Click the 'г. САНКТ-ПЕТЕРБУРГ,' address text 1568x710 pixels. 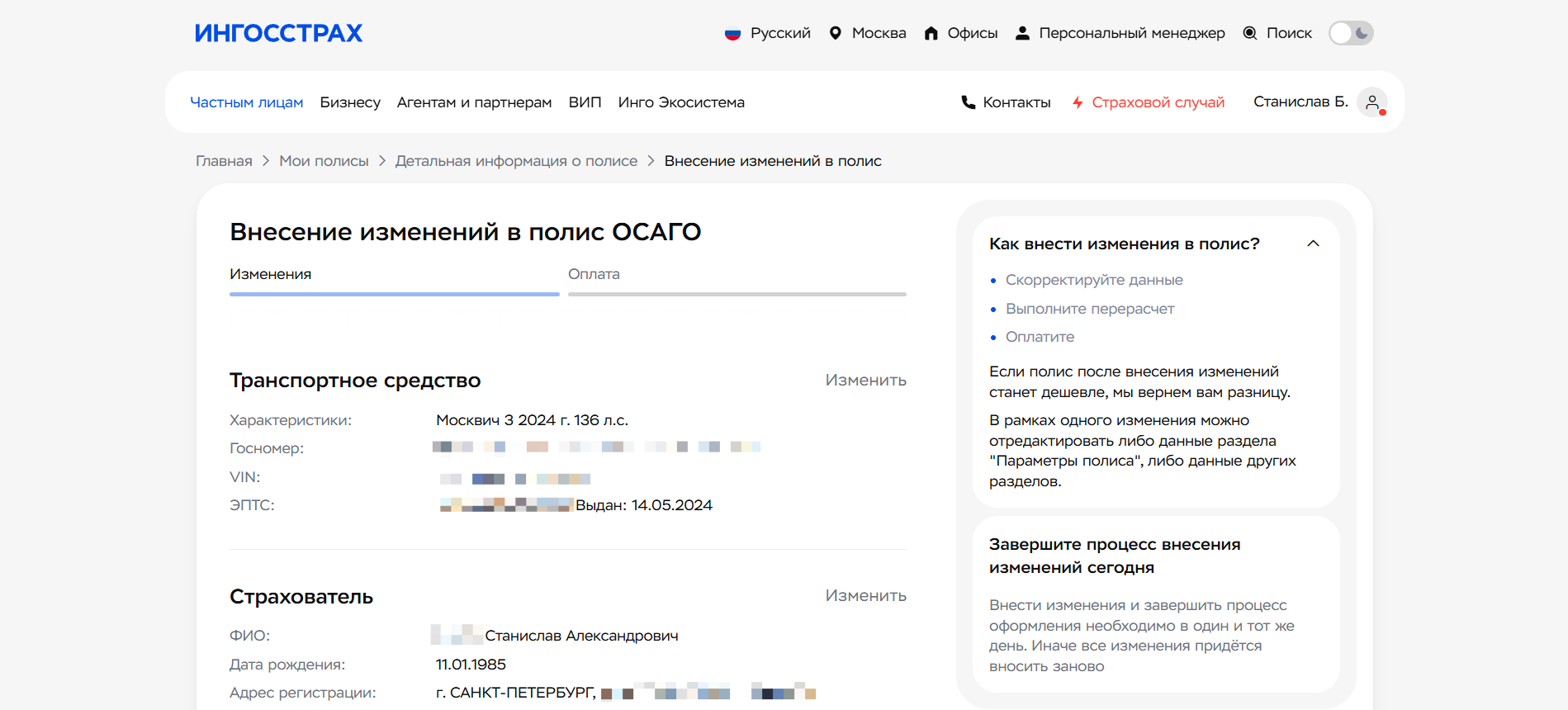516,693
